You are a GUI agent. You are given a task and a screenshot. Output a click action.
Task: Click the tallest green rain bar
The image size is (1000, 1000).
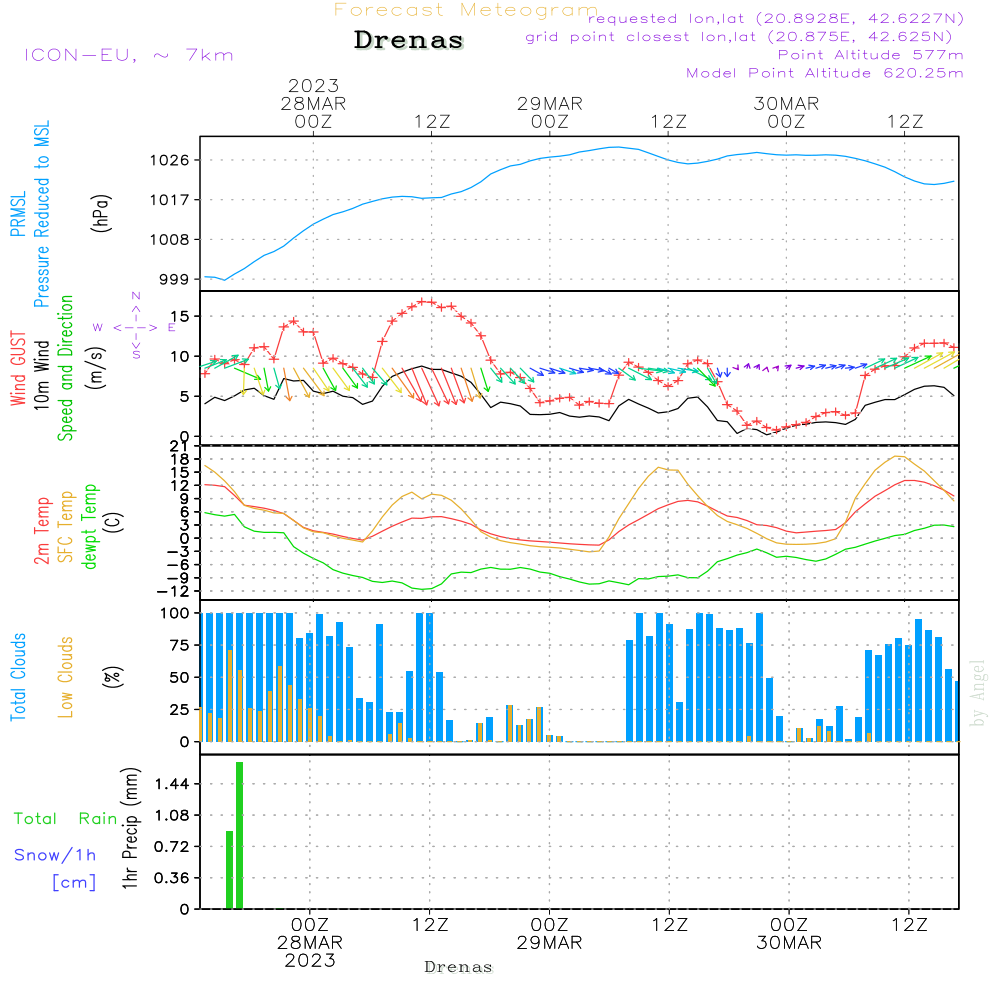(240, 835)
